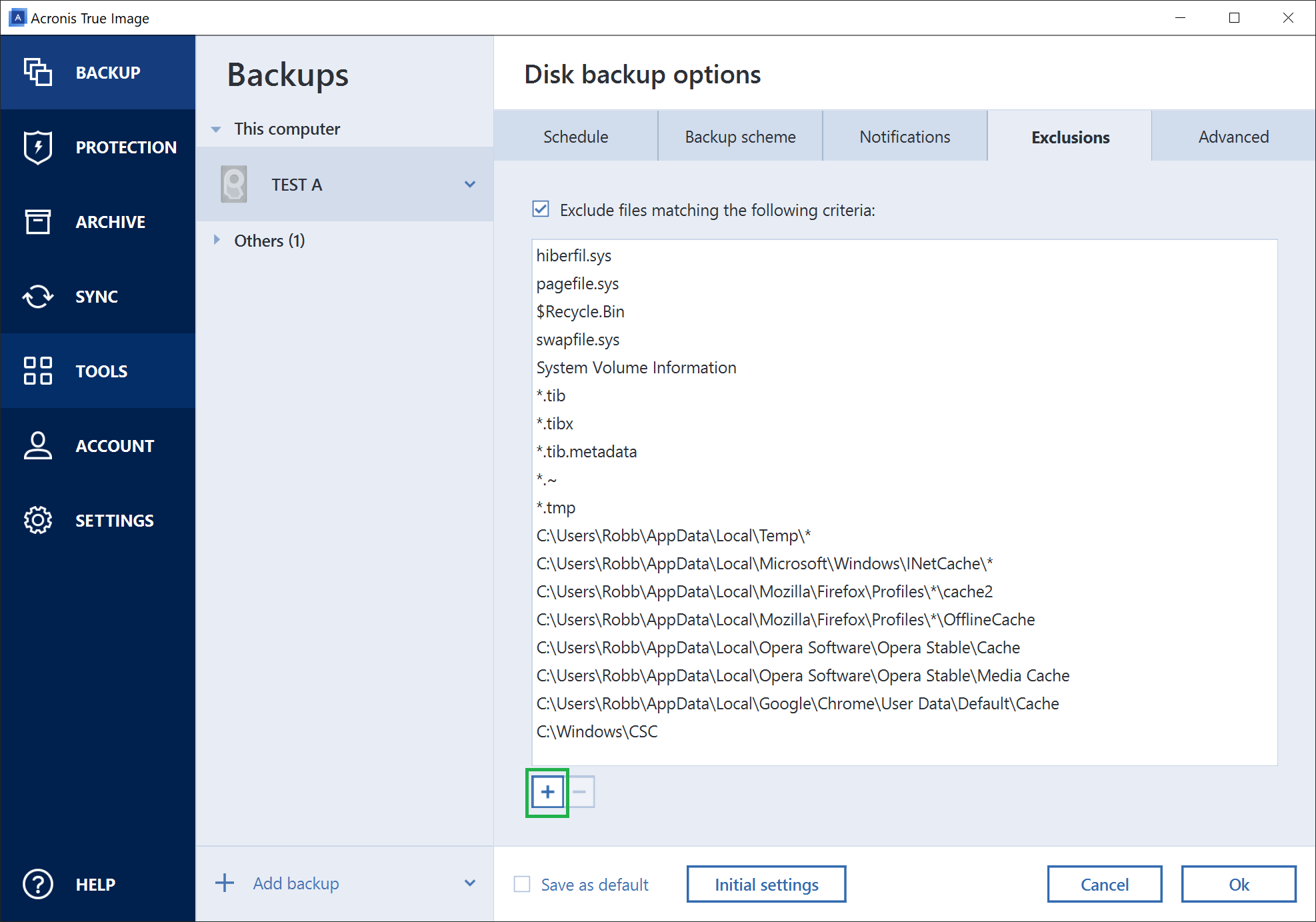This screenshot has height=922, width=1316.
Task: Expand the Others backup group
Action: click(217, 240)
